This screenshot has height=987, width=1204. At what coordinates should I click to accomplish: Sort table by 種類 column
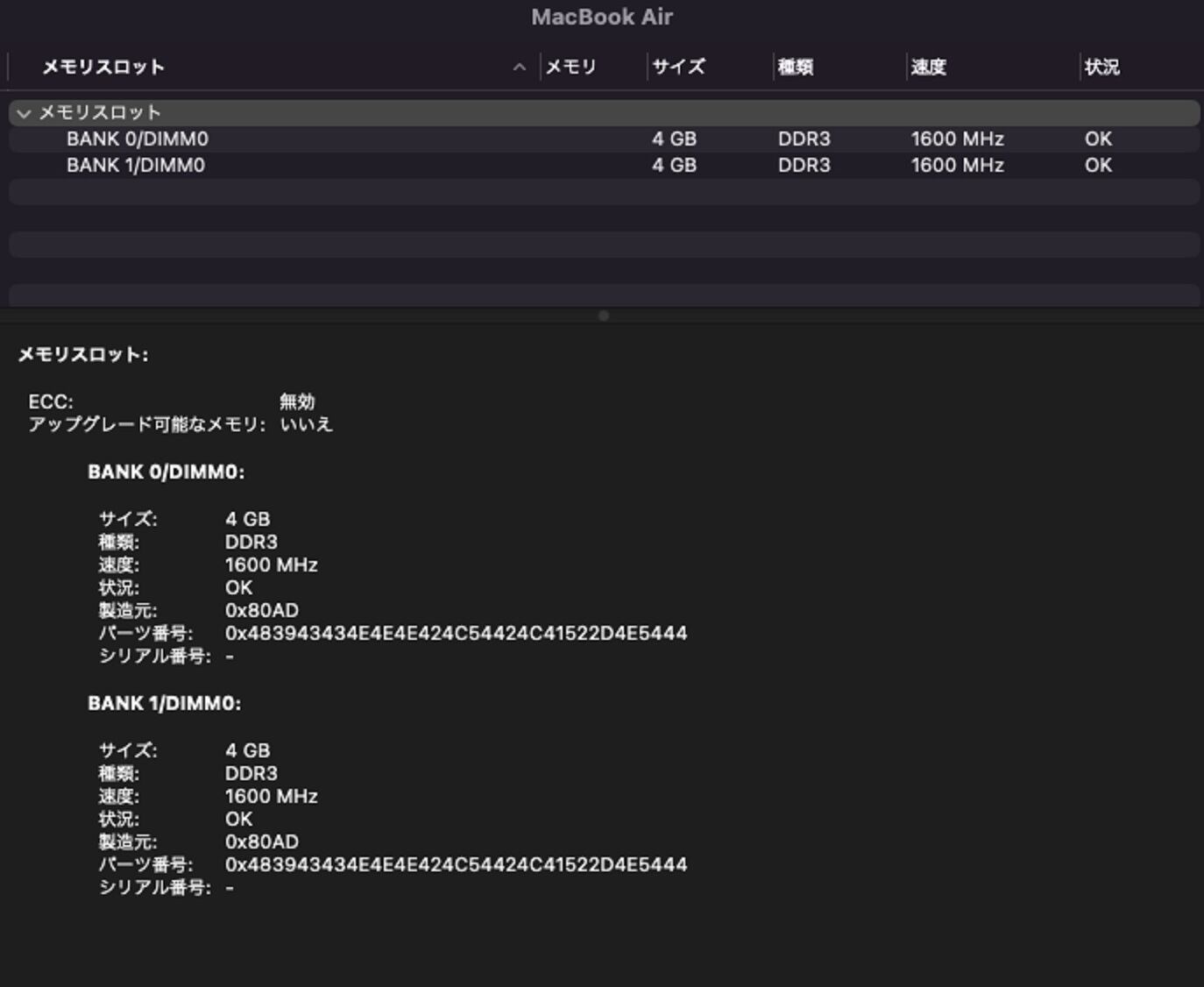pyautogui.click(x=796, y=67)
